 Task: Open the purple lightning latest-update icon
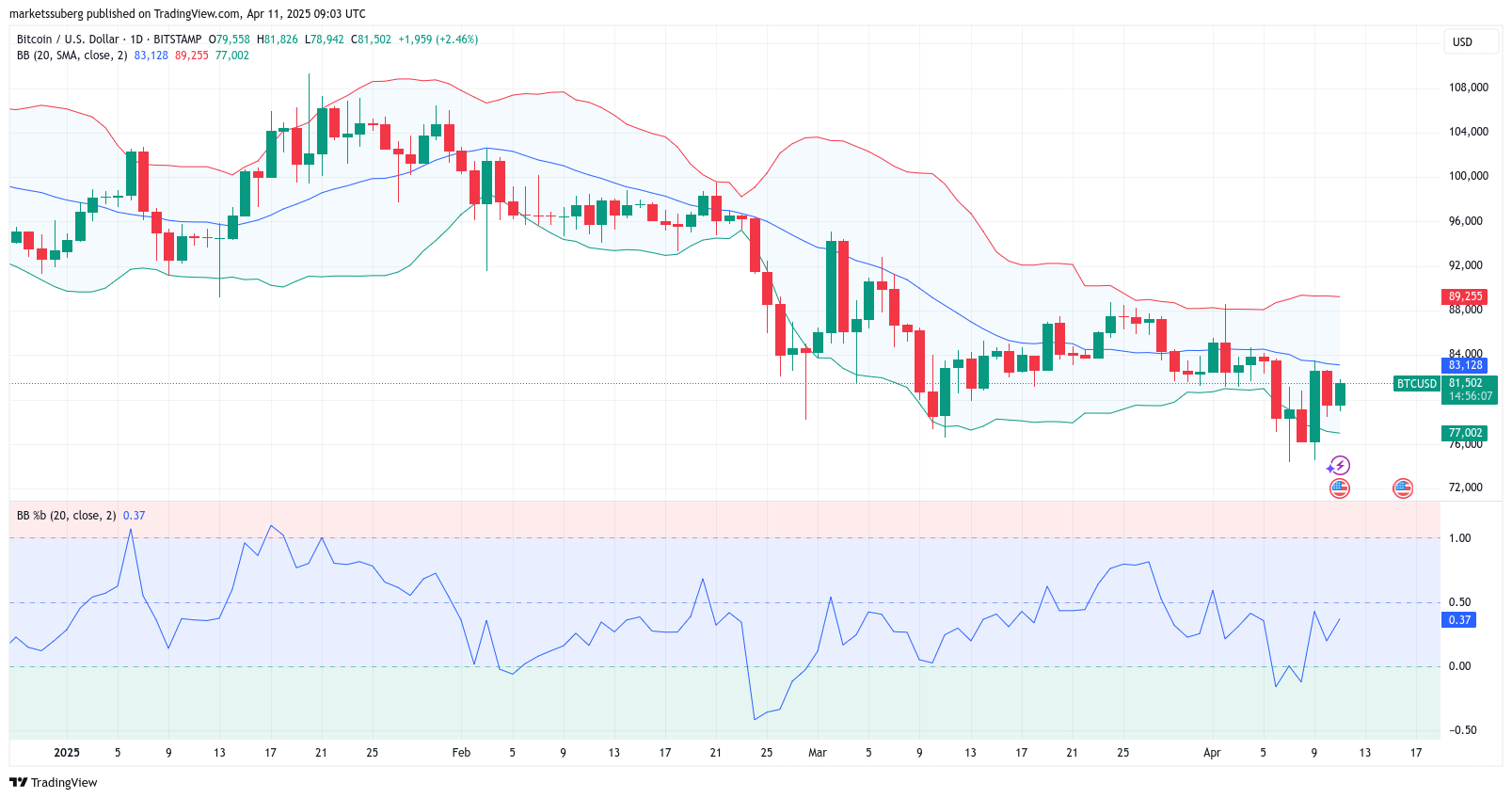[x=1339, y=466]
